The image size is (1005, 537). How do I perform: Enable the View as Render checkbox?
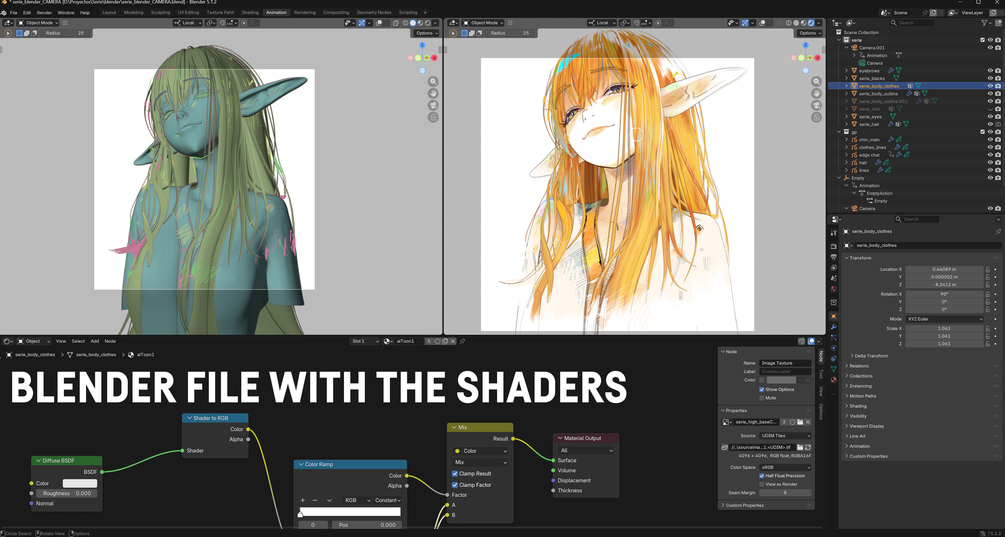click(761, 484)
